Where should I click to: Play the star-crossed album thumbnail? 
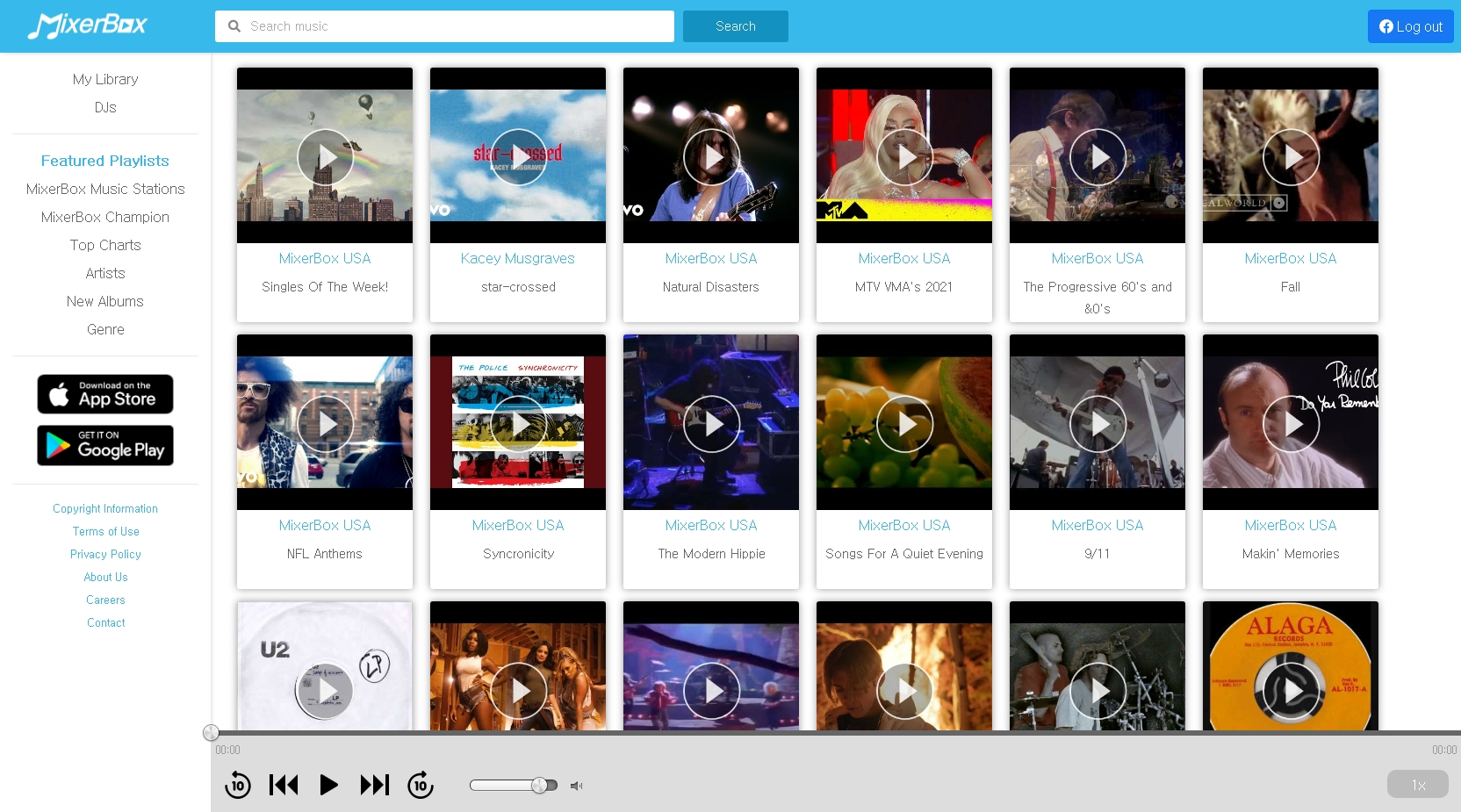click(518, 157)
